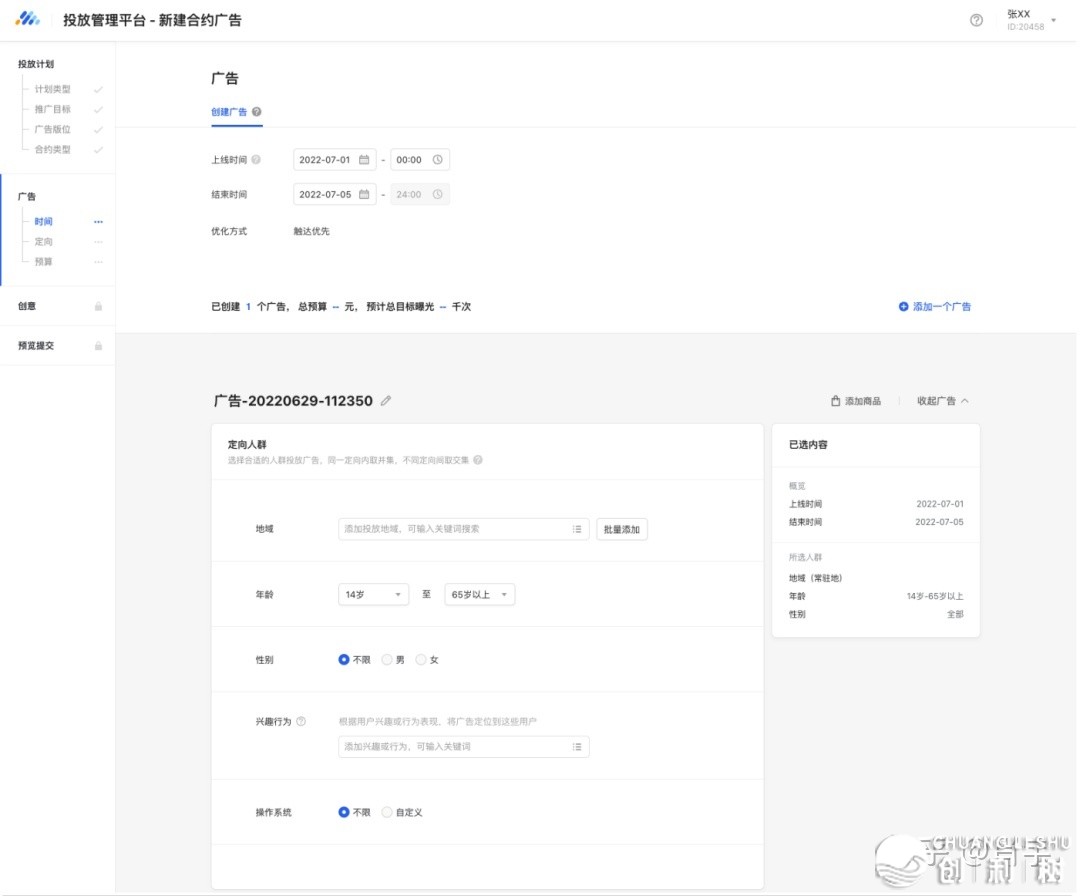The height and width of the screenshot is (896, 1080).
Task: Click the checkmark icon beside 推广目标
Action: click(x=98, y=110)
